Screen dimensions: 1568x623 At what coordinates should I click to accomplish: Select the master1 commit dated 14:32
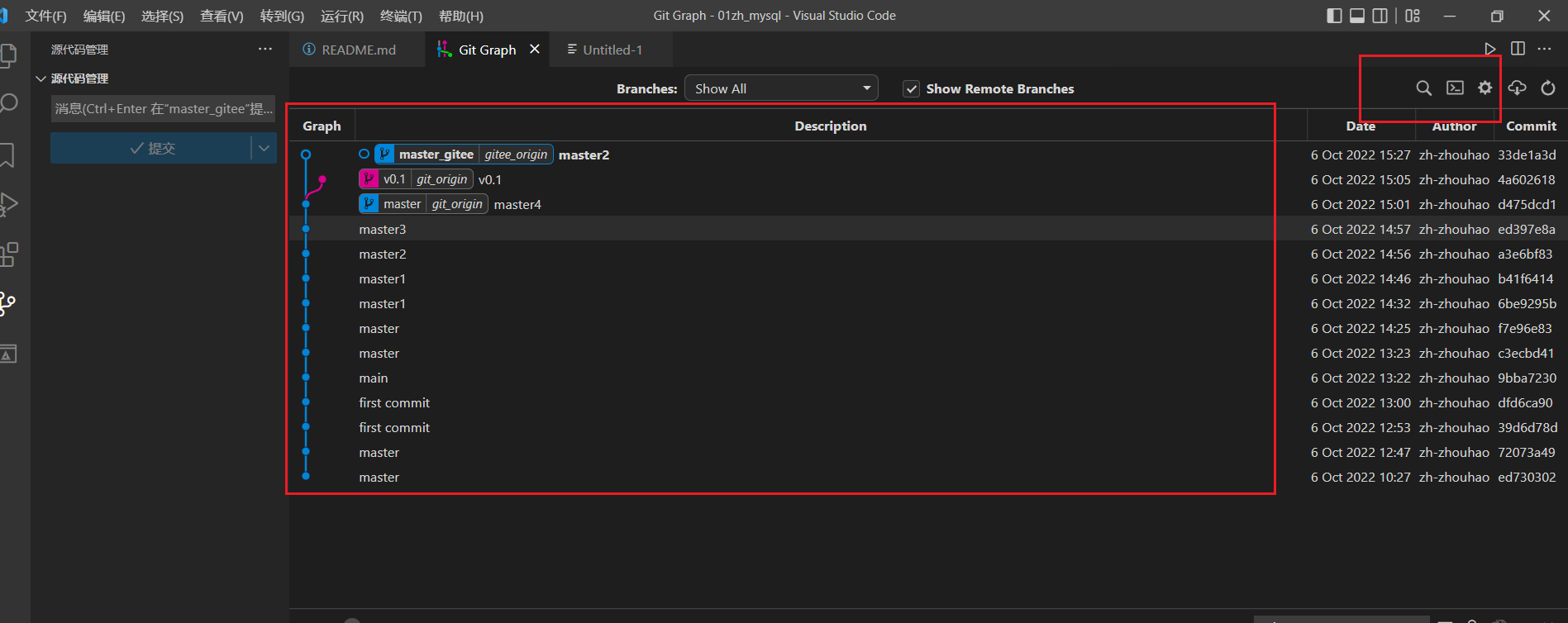tap(928, 303)
